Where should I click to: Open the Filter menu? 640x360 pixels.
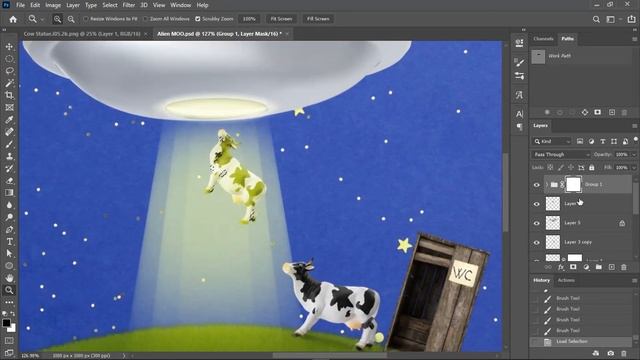click(129, 5)
